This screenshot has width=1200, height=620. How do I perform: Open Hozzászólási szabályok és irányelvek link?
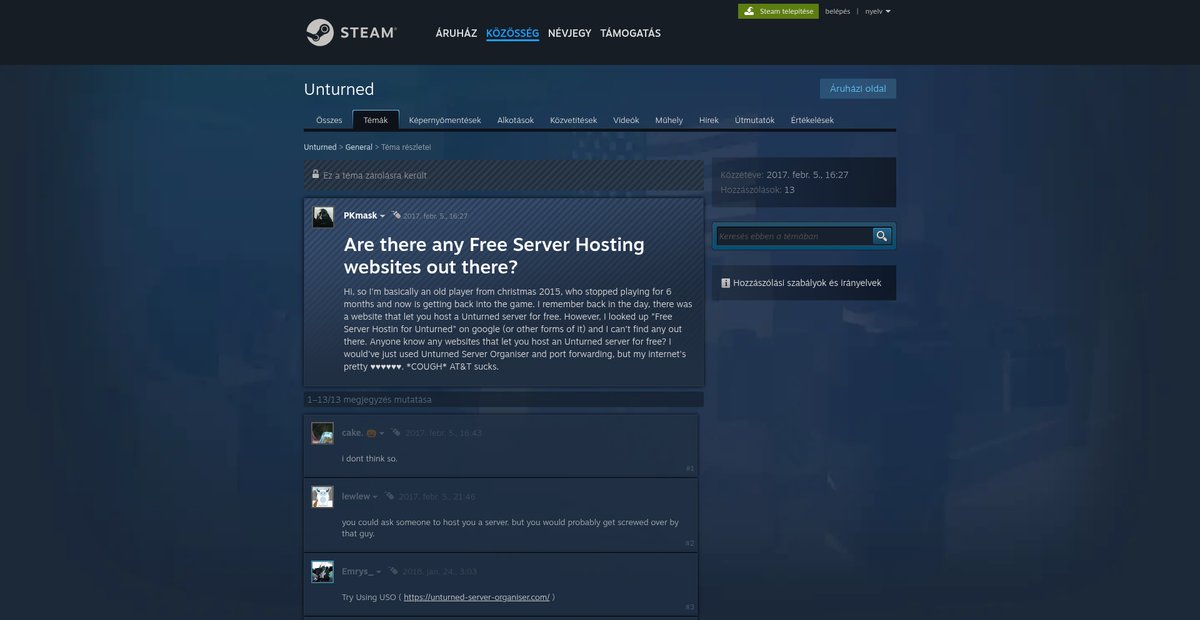[807, 283]
